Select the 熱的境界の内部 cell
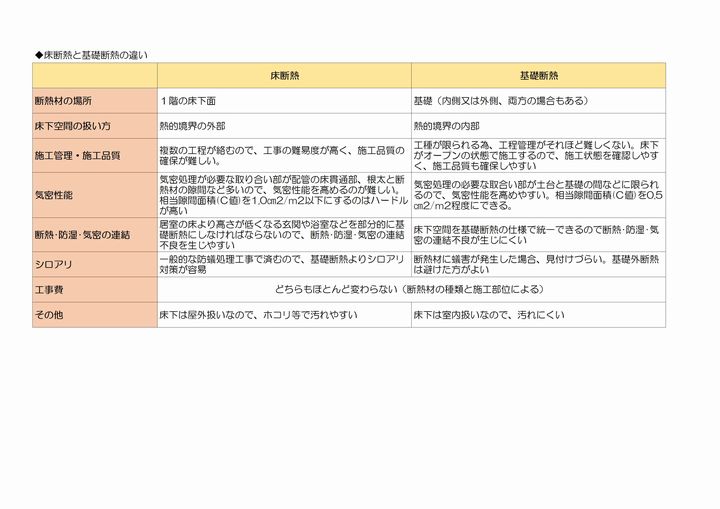 pyautogui.click(x=446, y=127)
